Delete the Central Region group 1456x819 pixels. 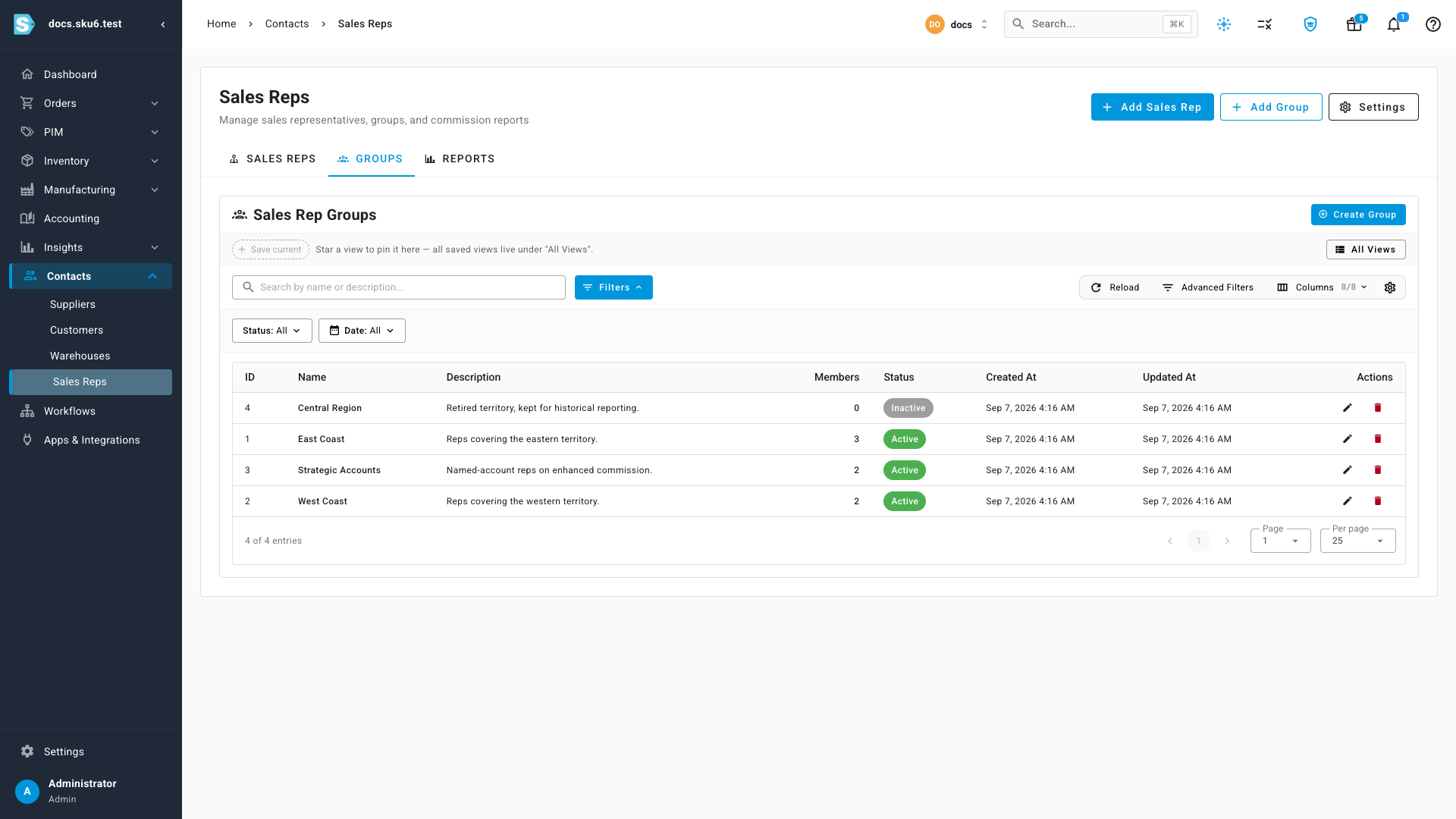(1378, 408)
